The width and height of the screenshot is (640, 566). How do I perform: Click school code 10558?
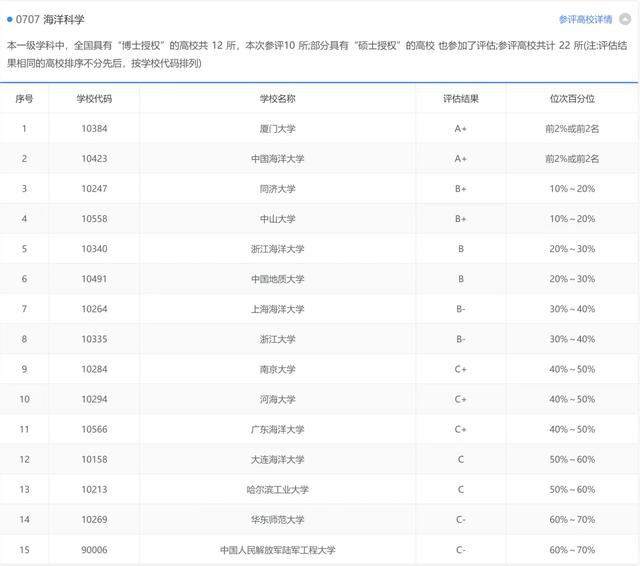coord(94,219)
